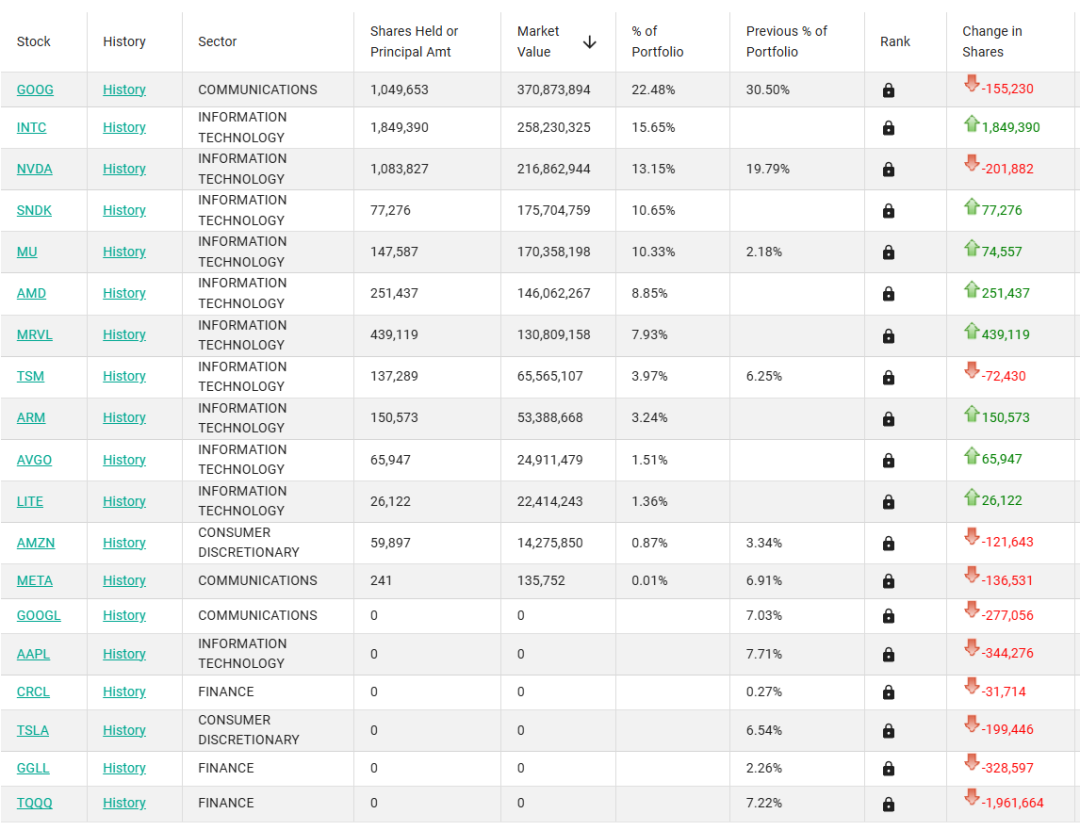Select the 1,083,827 shares held cell

click(x=399, y=169)
